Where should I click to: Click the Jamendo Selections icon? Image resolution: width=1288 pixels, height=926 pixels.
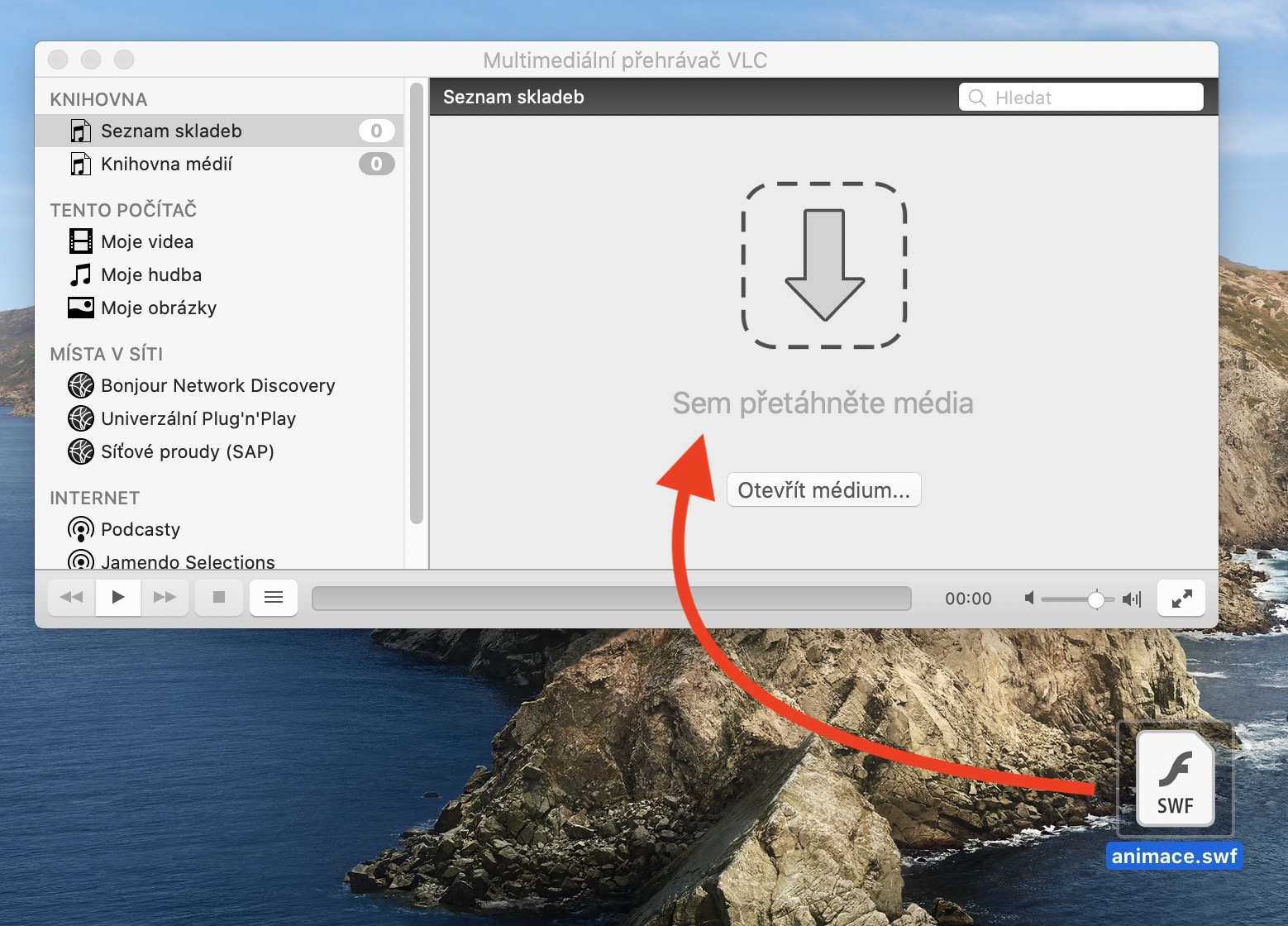[x=81, y=560]
